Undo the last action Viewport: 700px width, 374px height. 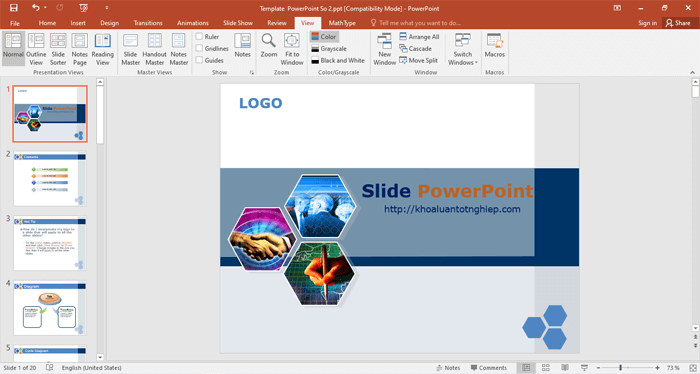[x=36, y=8]
